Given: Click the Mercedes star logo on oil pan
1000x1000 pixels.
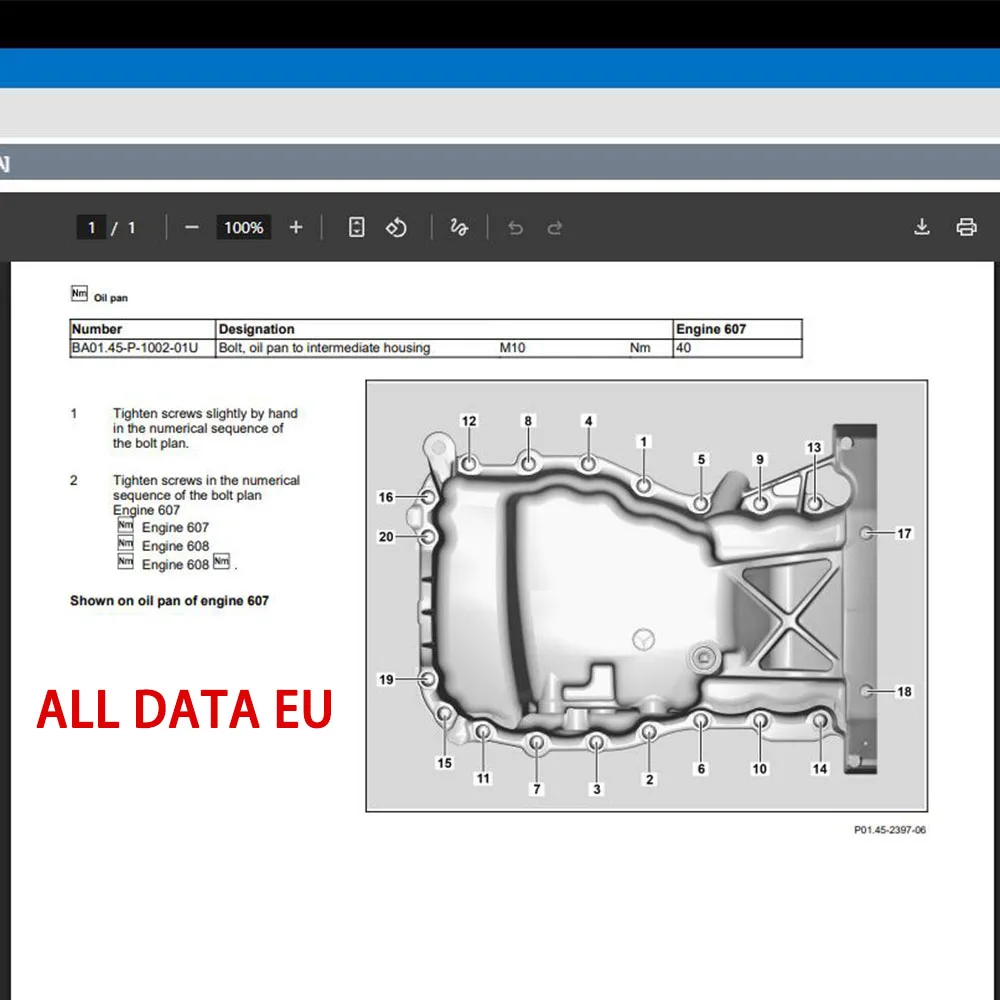Looking at the screenshot, I should pos(643,639).
